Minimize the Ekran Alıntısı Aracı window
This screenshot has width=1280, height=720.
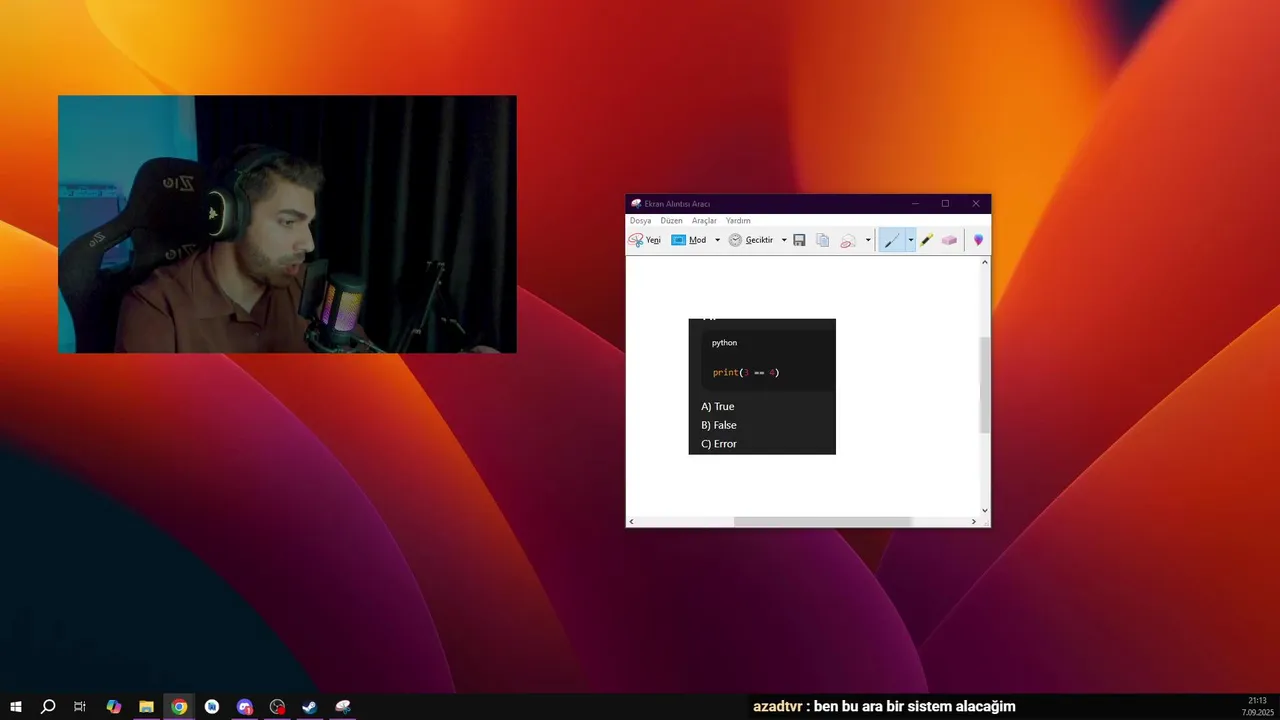914,204
